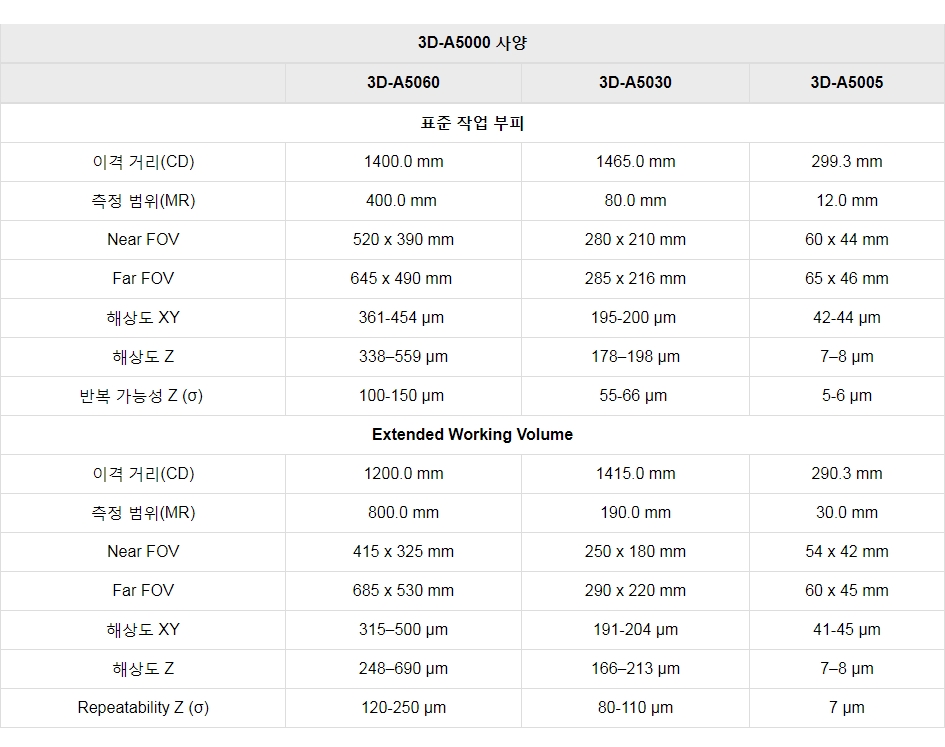Click the 190.0 mm cell

click(x=635, y=513)
